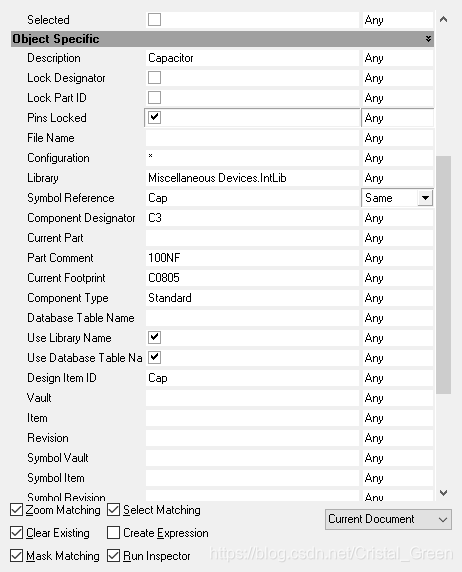
Task: Select the Symbol Item row label
Action: pos(55,478)
